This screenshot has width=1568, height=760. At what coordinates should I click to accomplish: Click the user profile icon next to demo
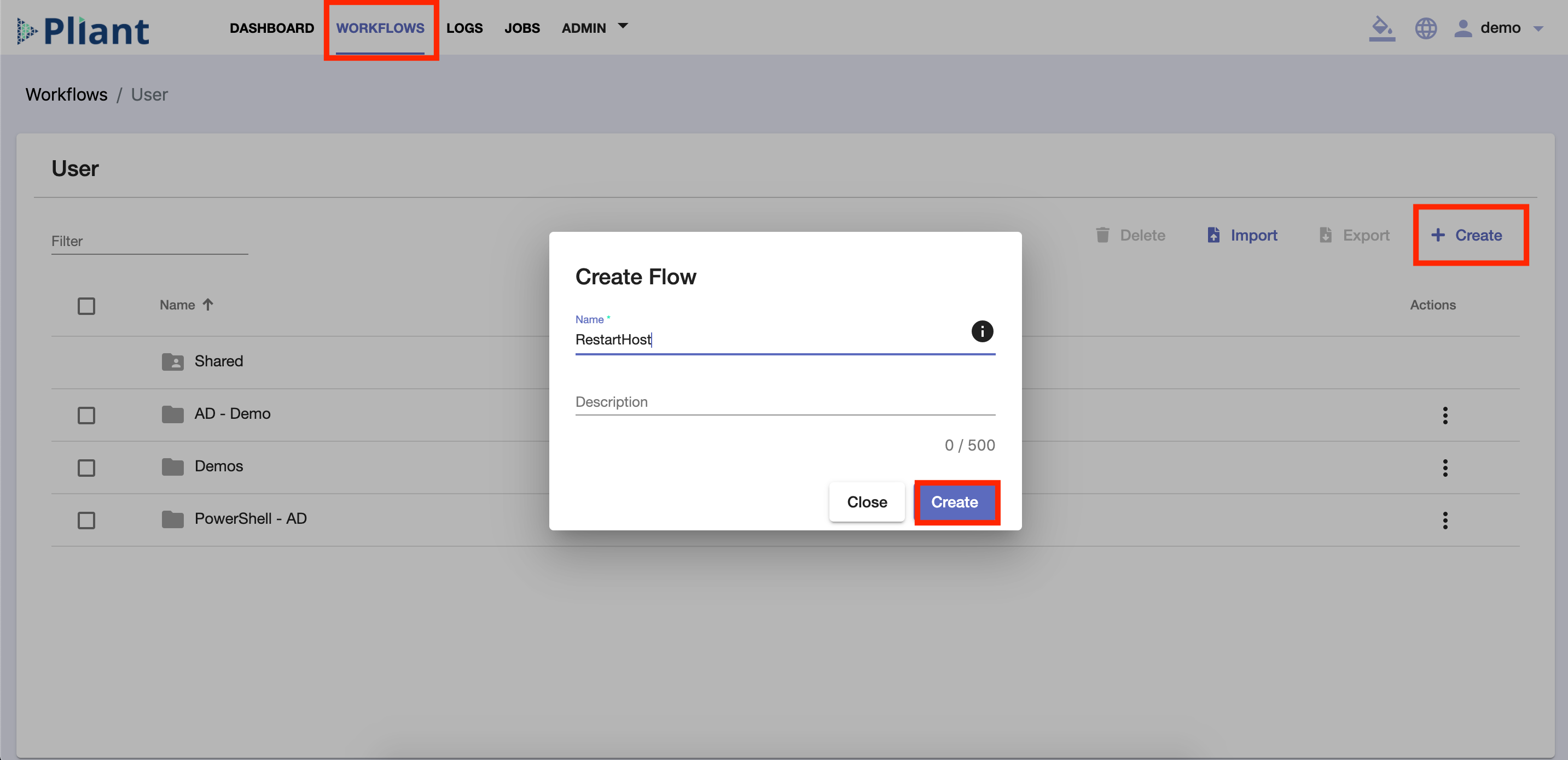(x=1463, y=28)
